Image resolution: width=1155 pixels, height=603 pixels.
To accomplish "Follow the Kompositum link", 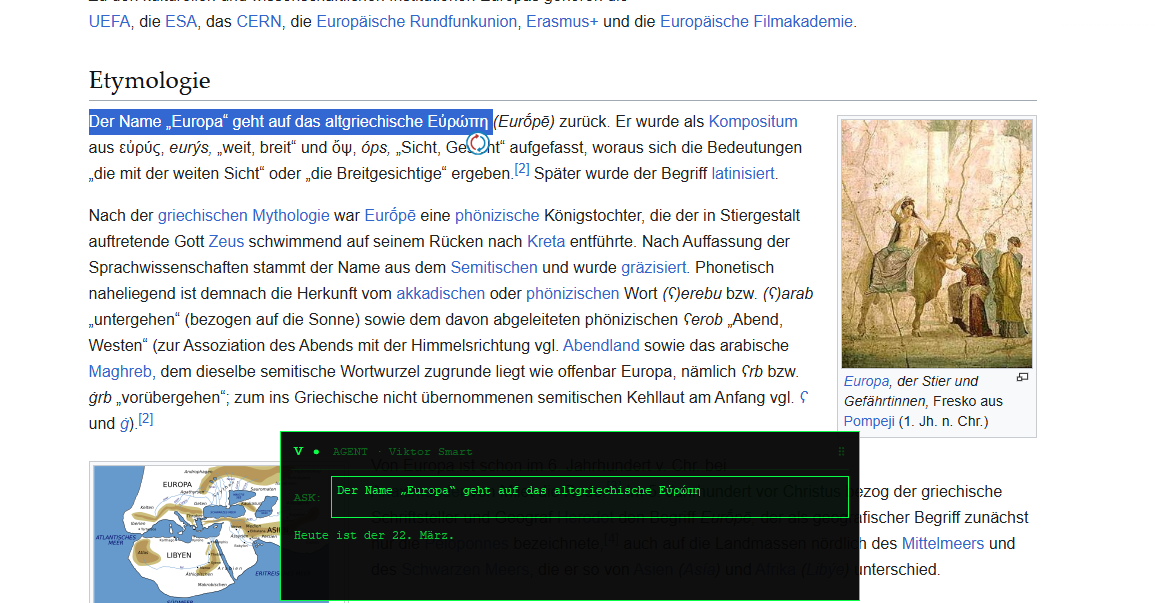I will coord(753,121).
